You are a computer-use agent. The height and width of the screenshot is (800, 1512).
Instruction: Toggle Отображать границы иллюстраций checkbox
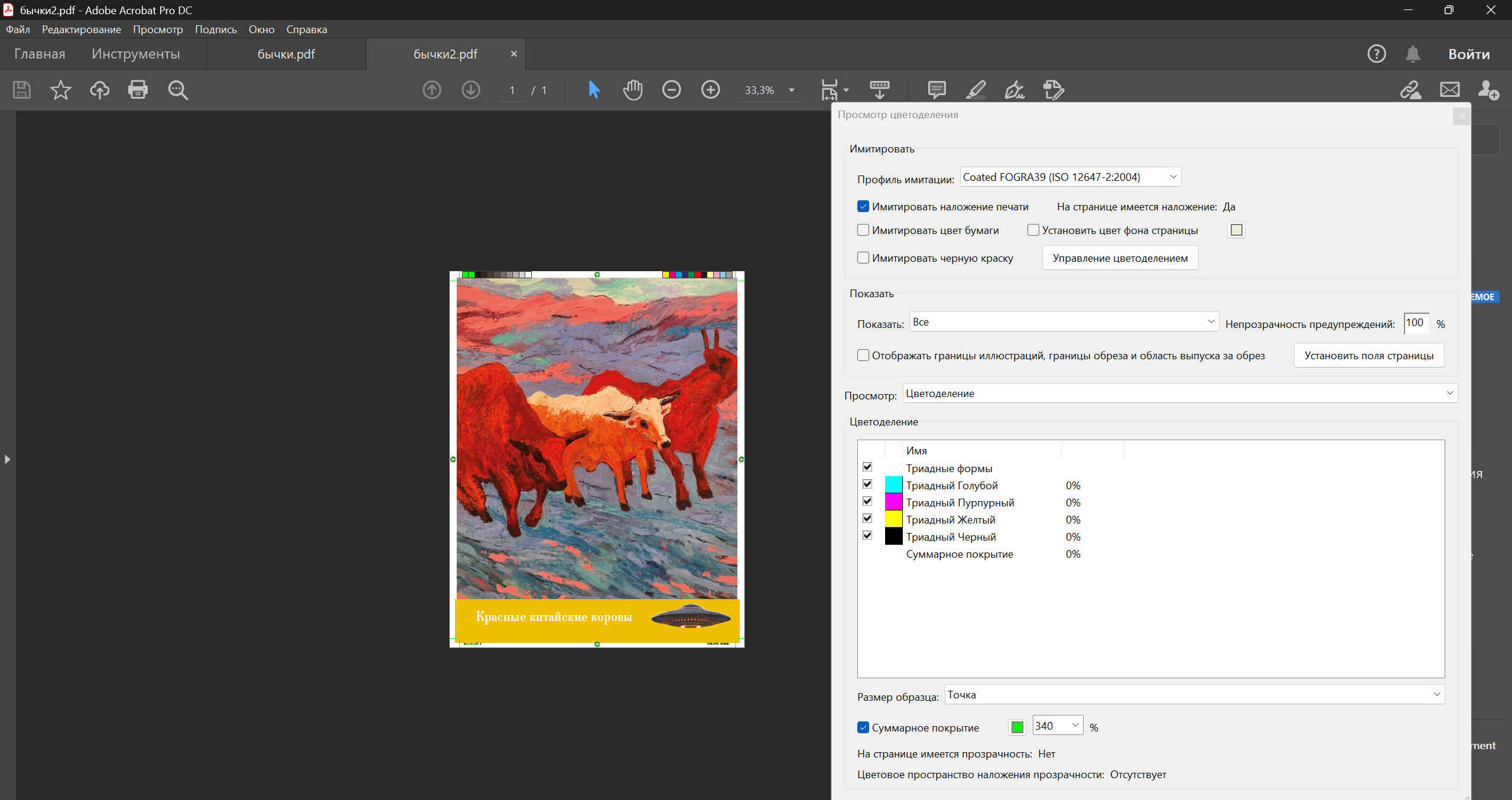863,356
